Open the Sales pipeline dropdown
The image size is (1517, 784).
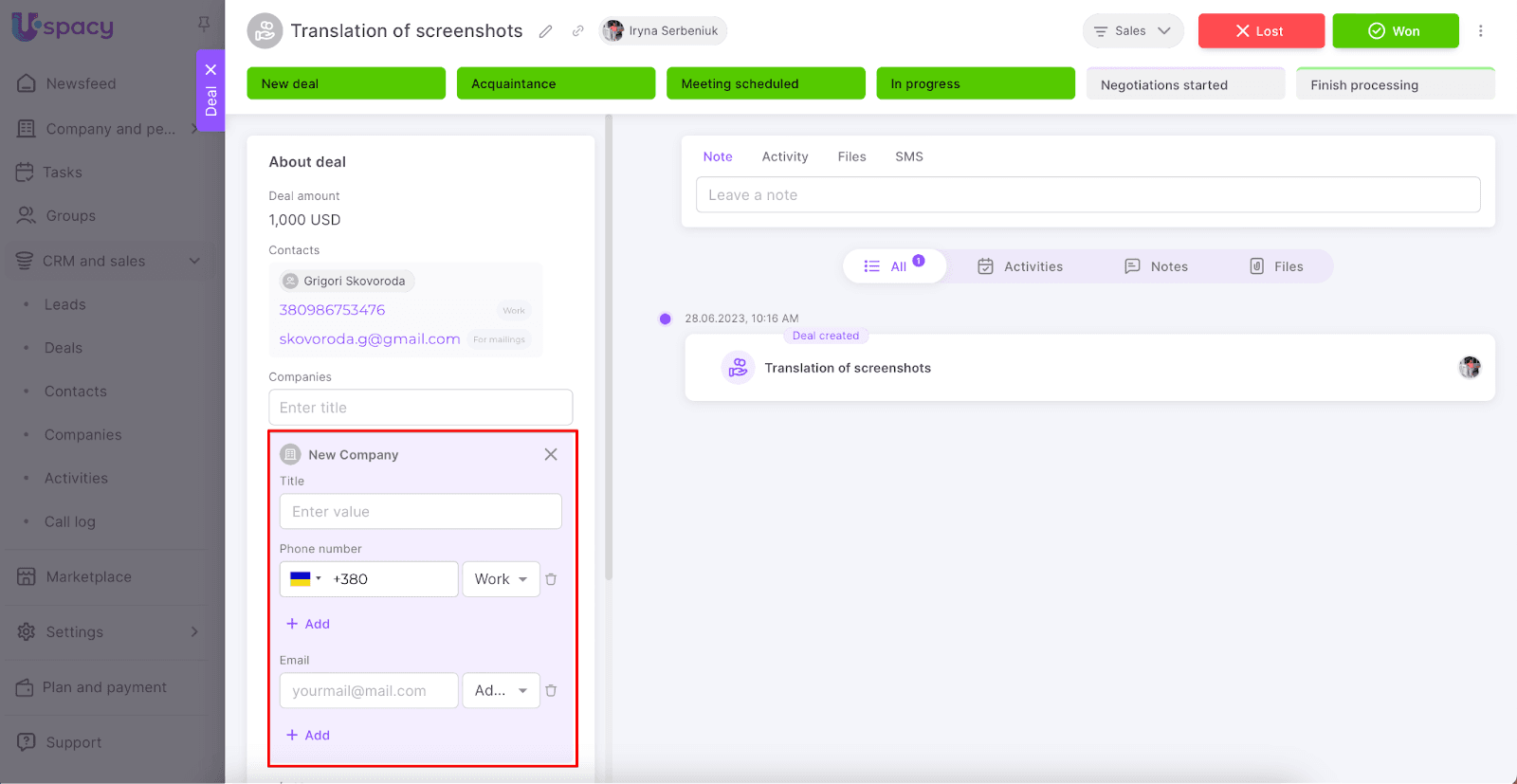tap(1132, 31)
